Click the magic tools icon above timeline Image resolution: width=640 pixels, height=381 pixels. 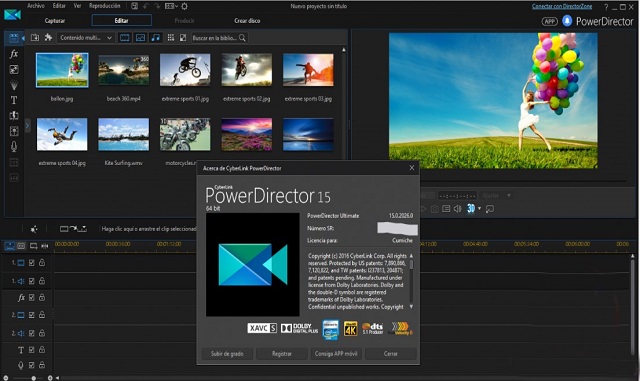pos(34,229)
